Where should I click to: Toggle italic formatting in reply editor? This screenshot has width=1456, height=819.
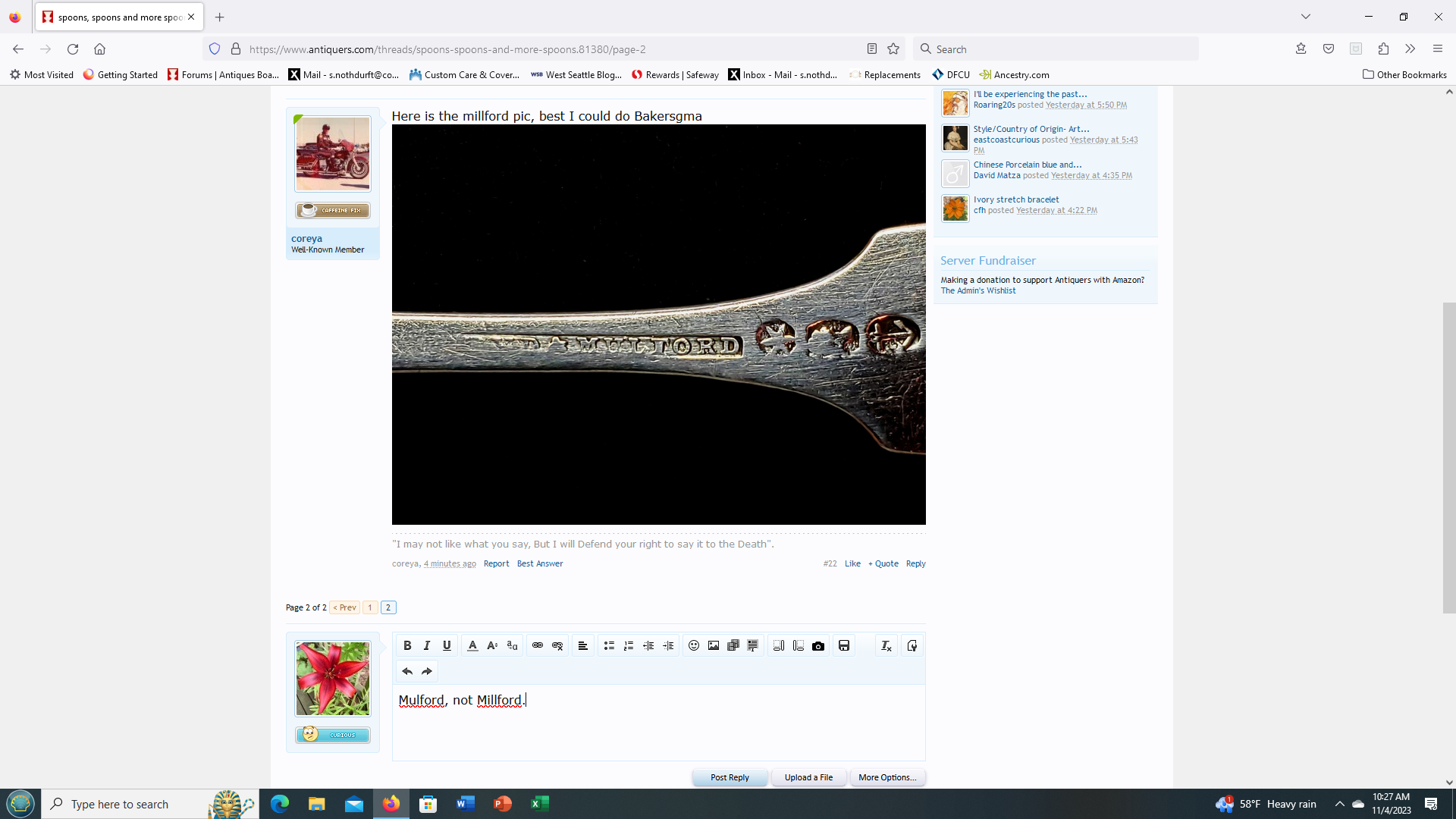pos(427,645)
